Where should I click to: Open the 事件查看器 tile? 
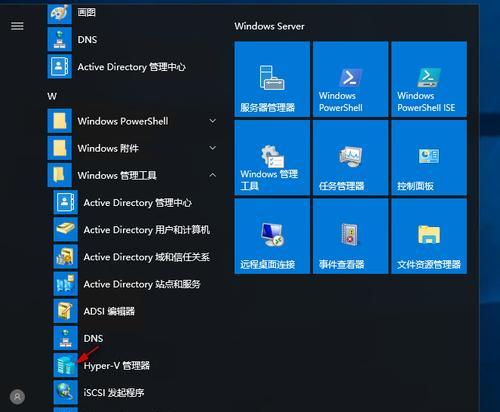(x=351, y=236)
